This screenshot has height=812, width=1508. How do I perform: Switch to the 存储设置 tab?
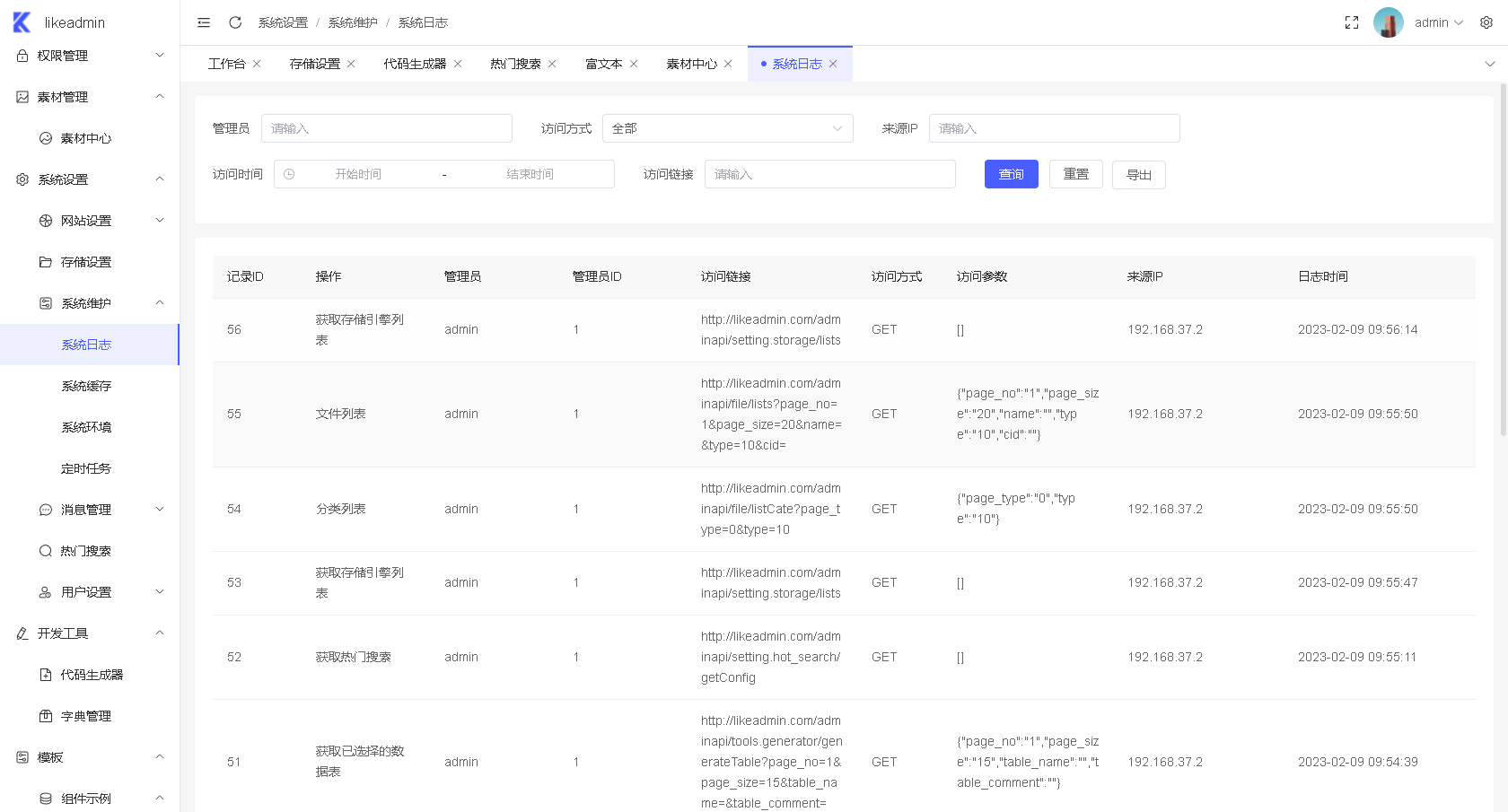click(x=315, y=64)
